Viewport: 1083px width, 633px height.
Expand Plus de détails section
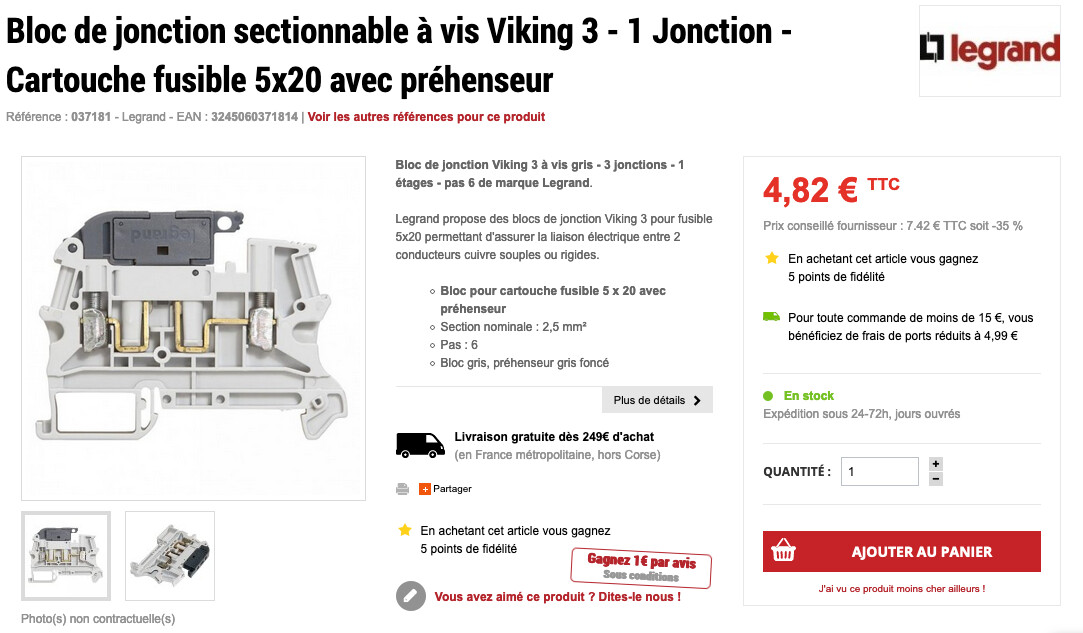click(657, 400)
